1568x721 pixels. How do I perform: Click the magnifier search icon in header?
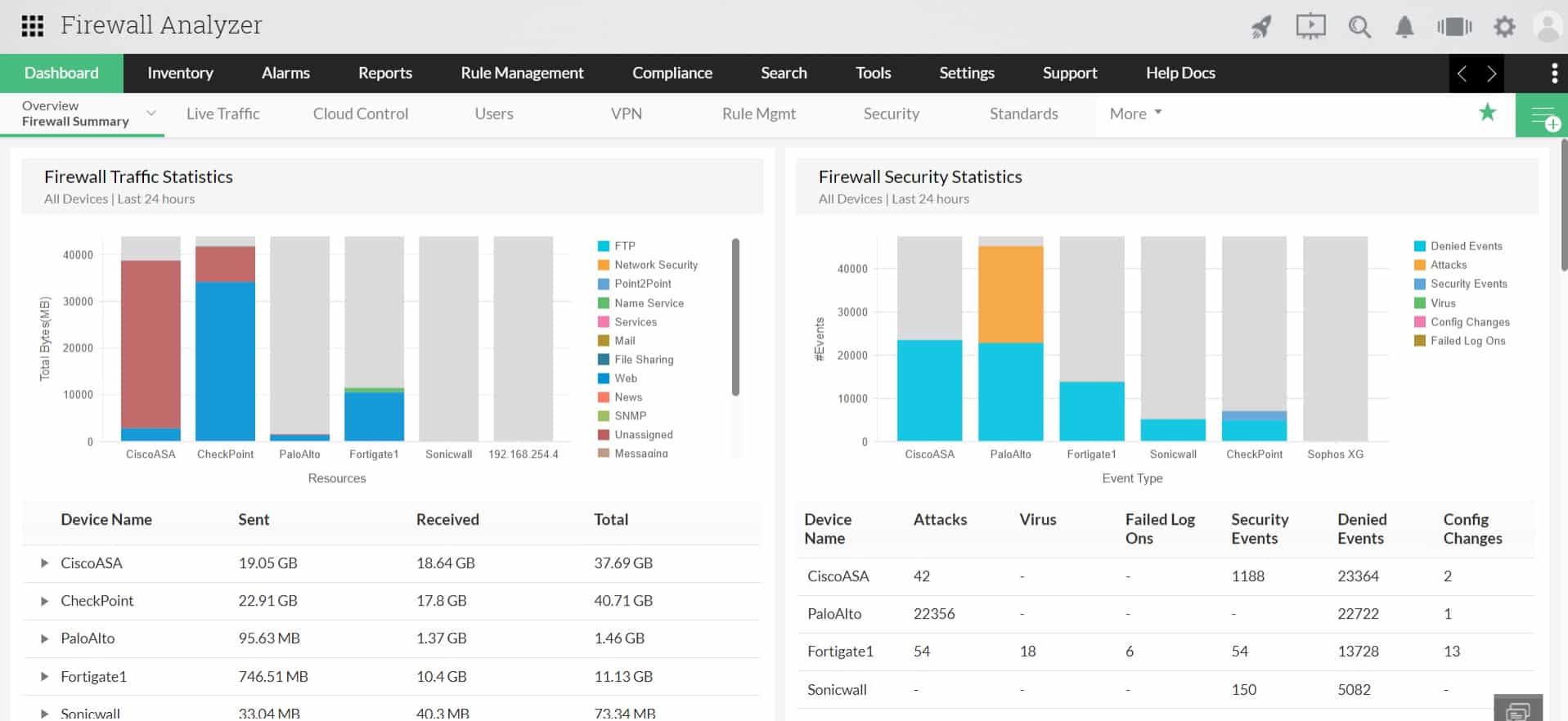tap(1359, 27)
